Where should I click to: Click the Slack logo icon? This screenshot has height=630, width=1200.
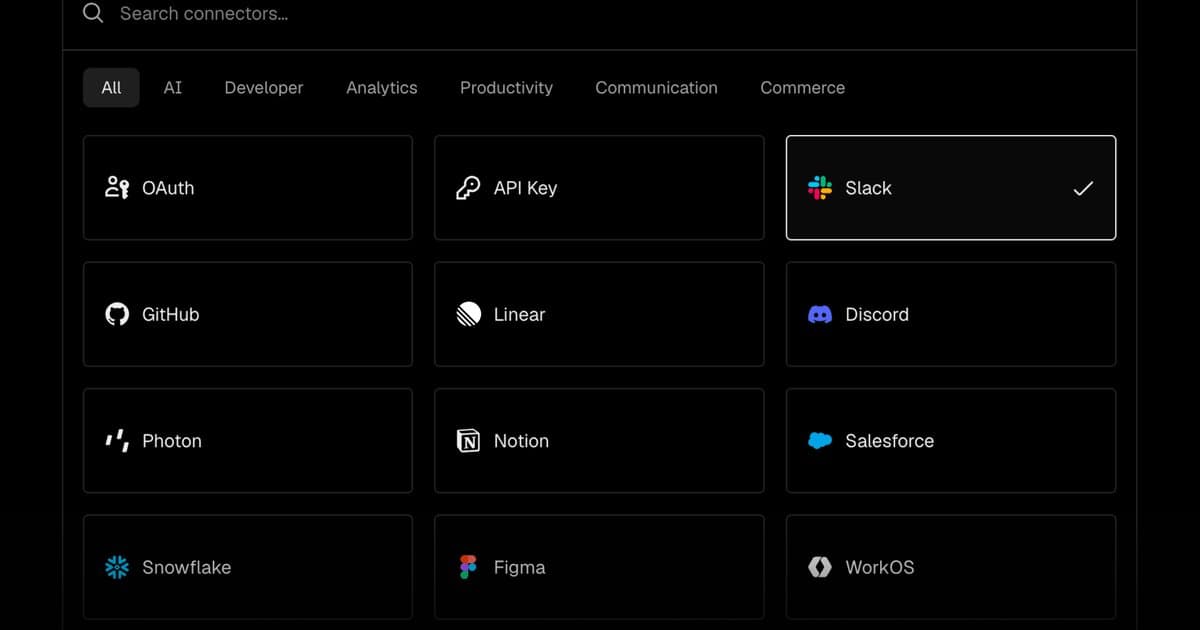[820, 188]
